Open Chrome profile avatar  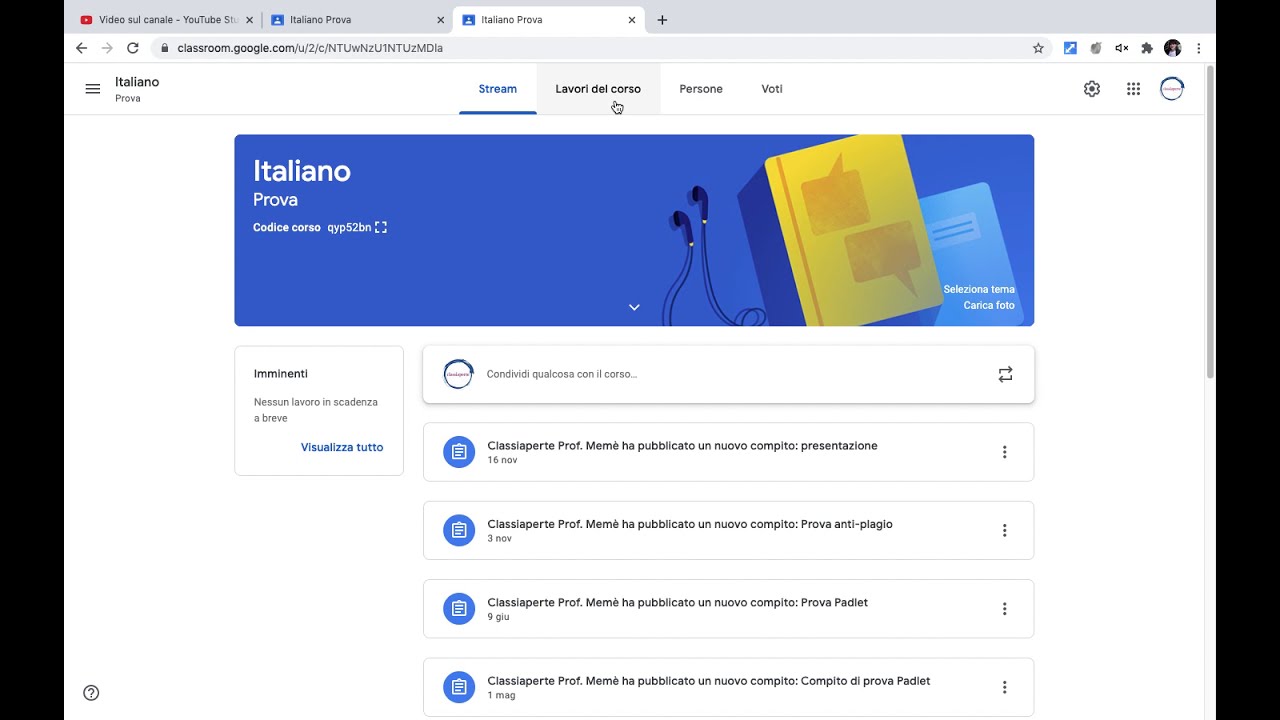[1173, 48]
